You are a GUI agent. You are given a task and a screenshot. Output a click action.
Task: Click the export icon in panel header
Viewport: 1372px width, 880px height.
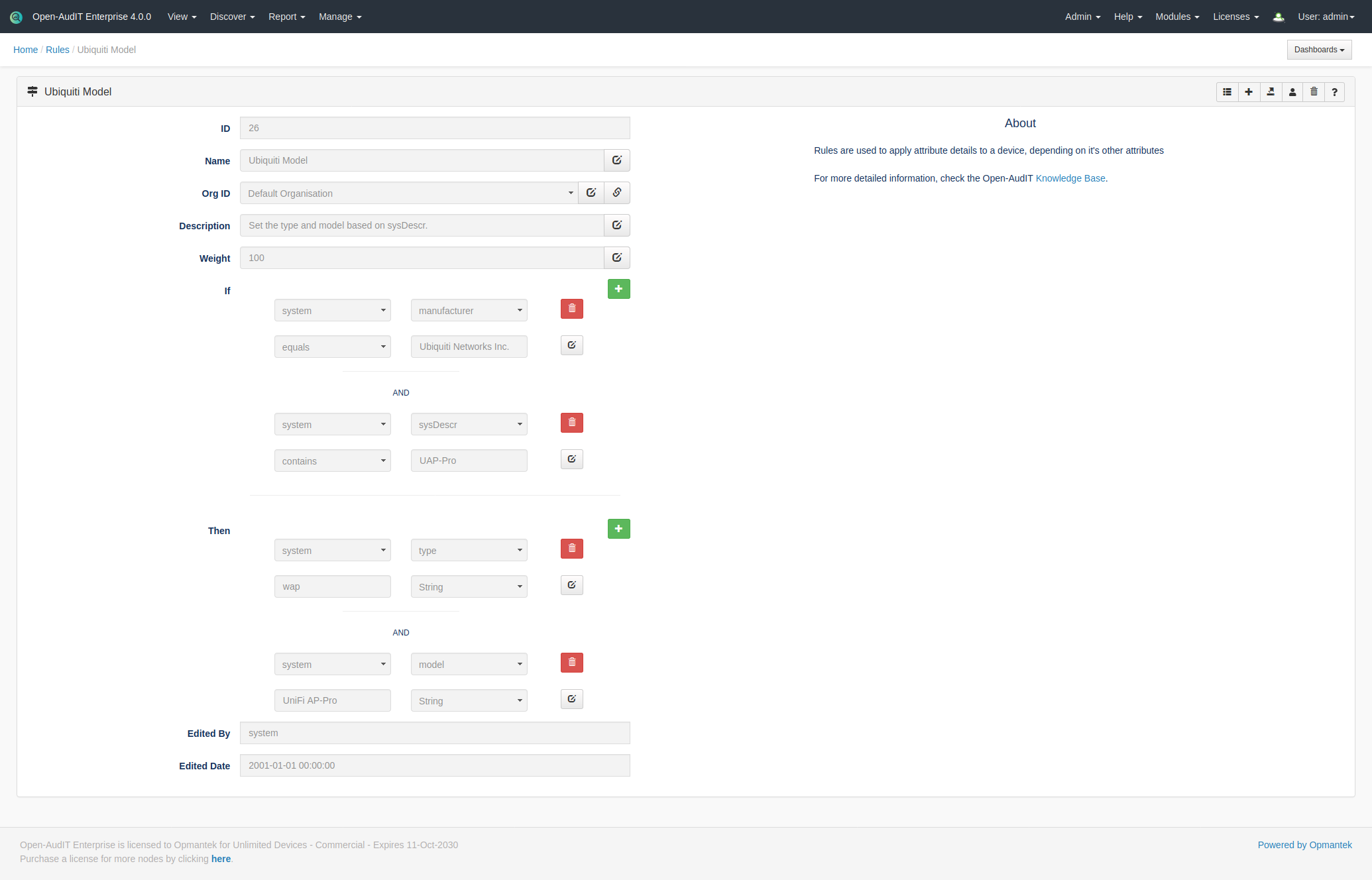coord(1271,92)
